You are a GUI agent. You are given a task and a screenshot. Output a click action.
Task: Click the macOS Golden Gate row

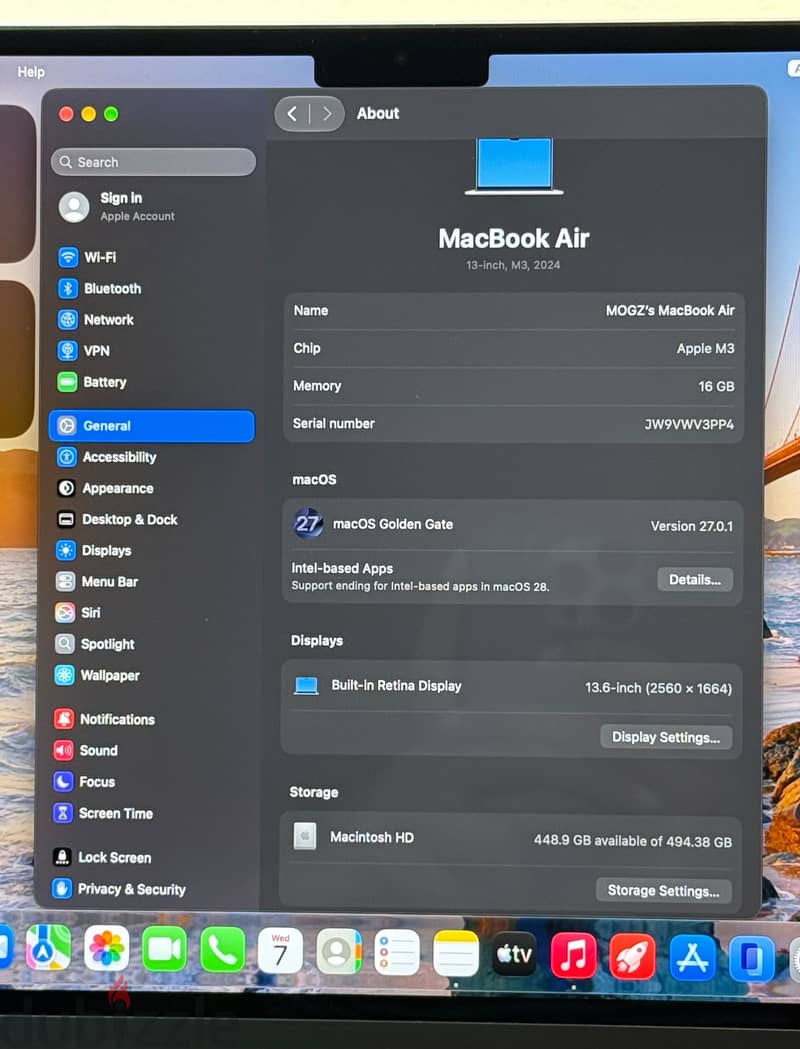coord(512,525)
